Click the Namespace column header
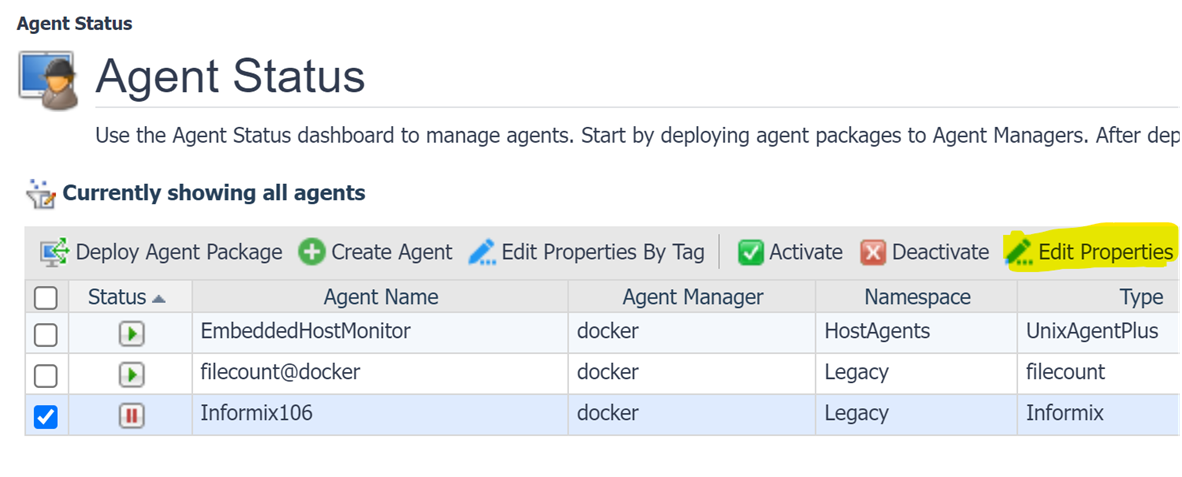This screenshot has width=1182, height=477. 917,297
